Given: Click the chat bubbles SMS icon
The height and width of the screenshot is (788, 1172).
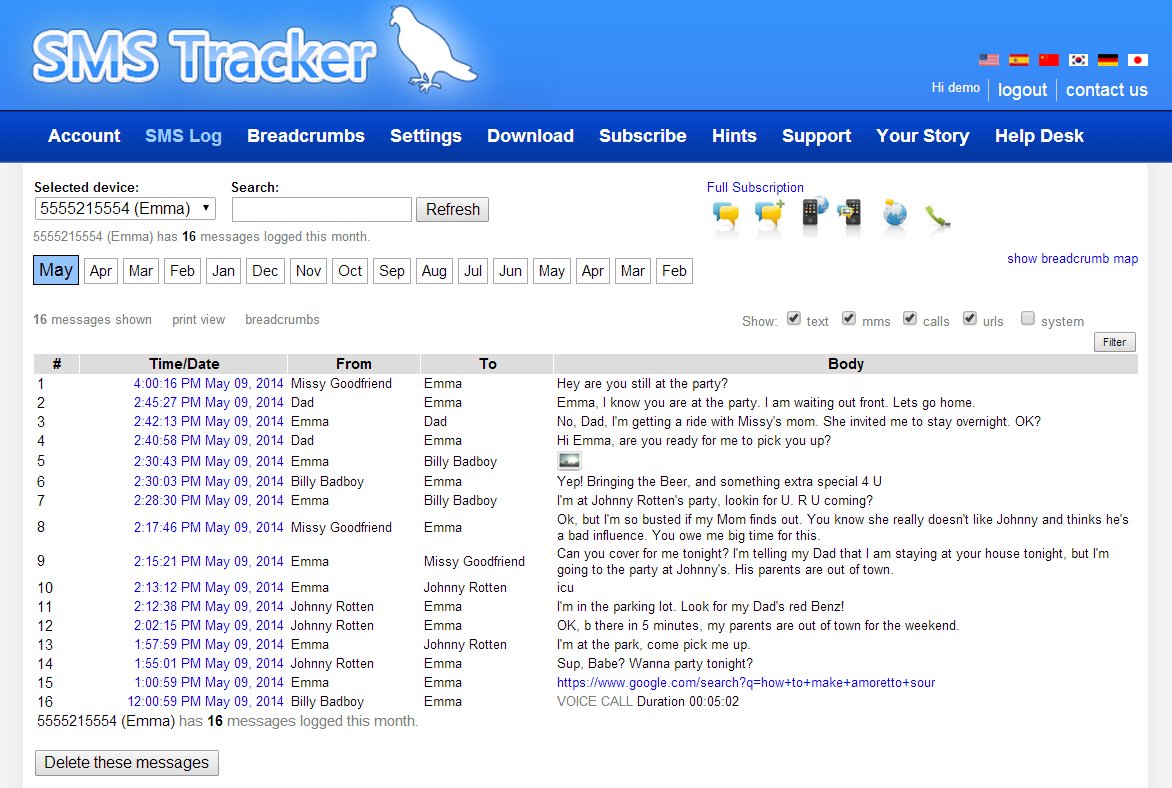Looking at the screenshot, I should point(726,215).
